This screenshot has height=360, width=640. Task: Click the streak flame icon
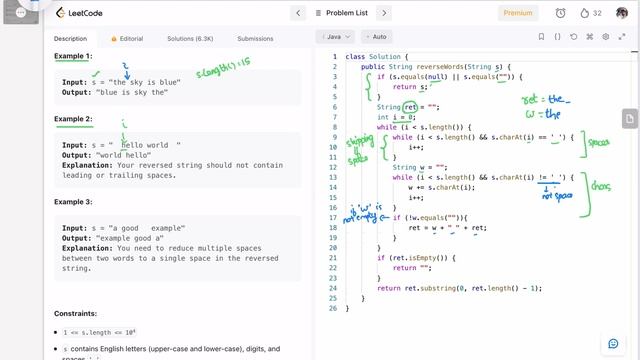(584, 13)
